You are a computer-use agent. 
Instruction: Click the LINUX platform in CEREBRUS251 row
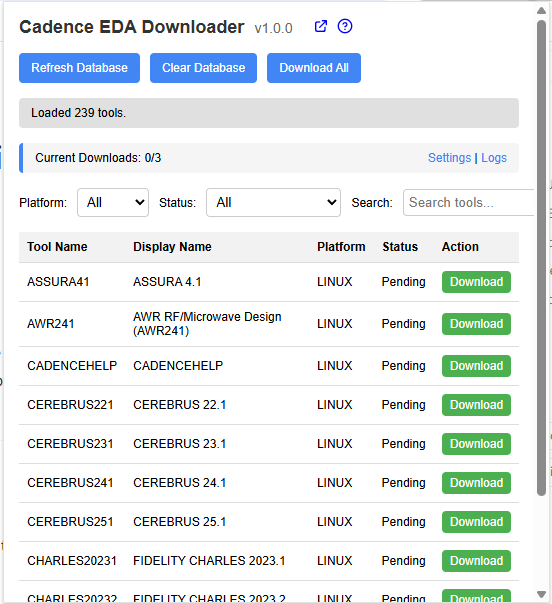335,522
